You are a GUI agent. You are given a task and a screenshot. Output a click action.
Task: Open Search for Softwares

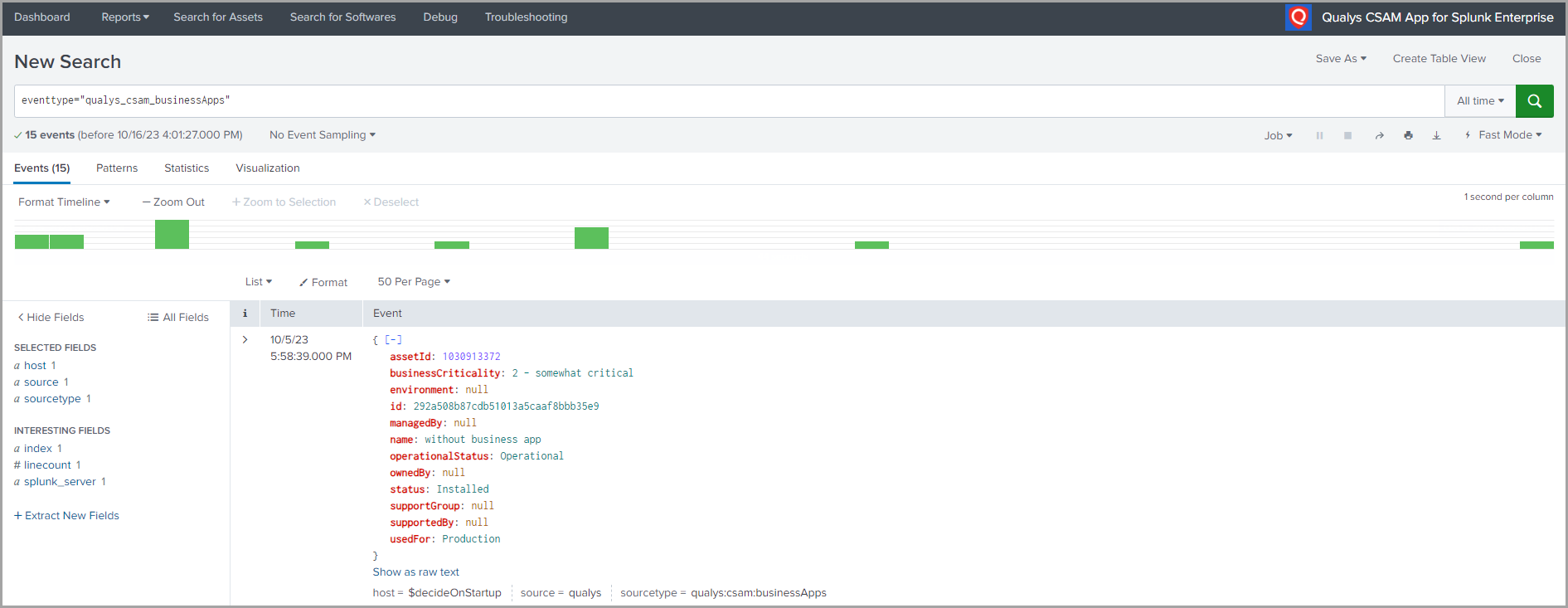coord(342,17)
